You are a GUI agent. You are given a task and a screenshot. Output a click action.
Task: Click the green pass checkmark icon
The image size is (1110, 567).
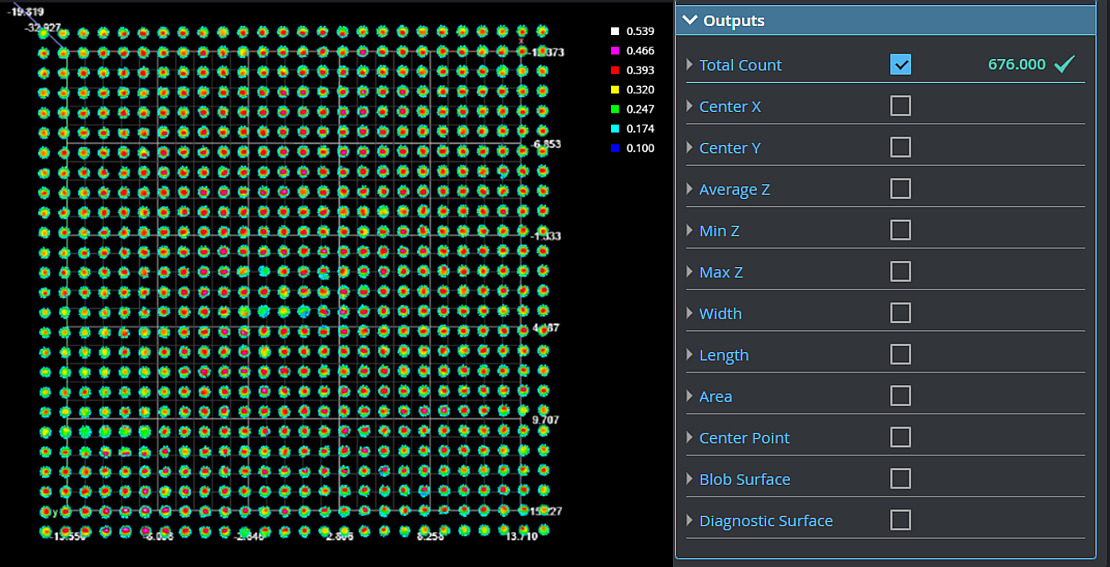point(1064,65)
